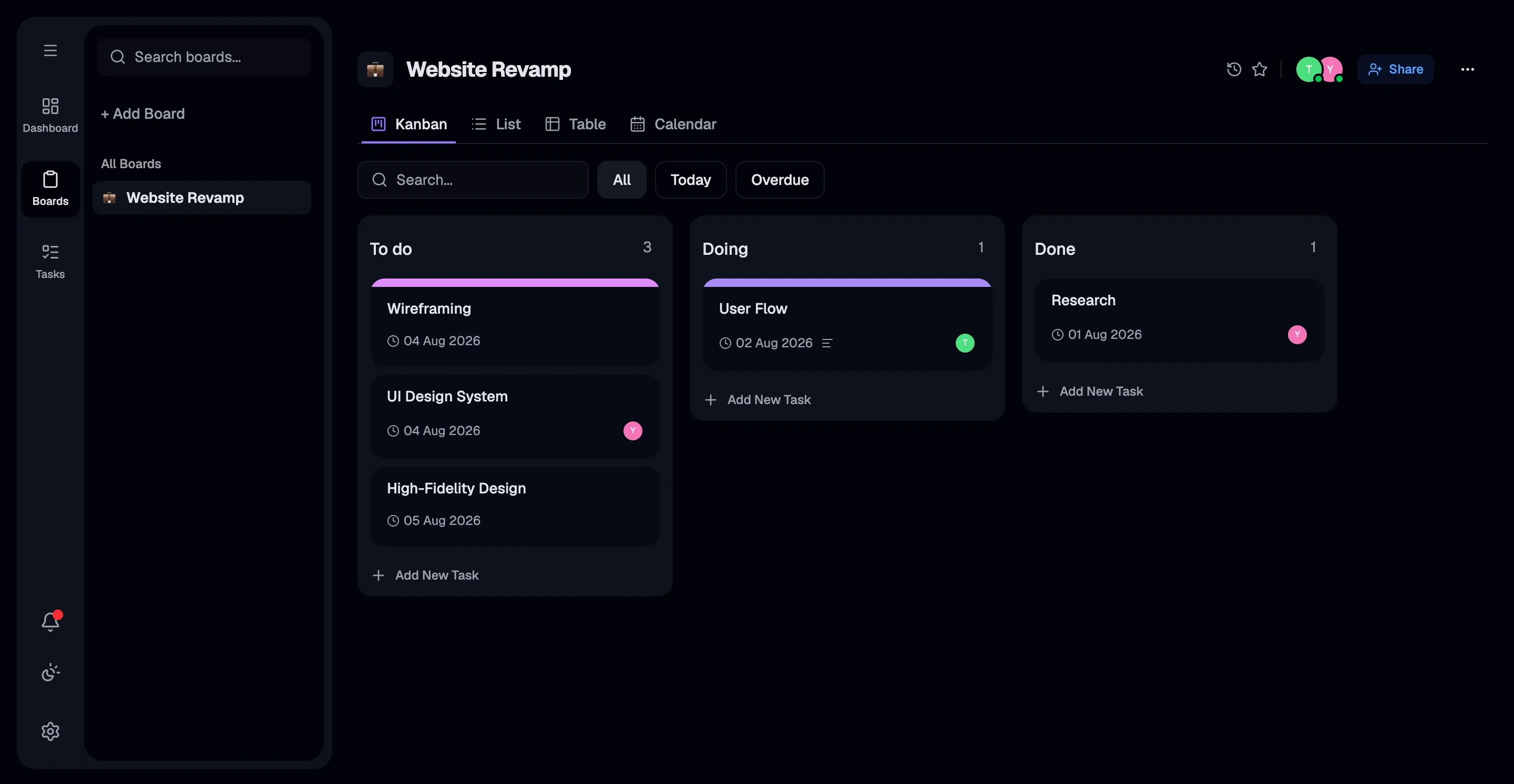Click the clock icon on Wireframing card
Viewport: 1514px width, 784px height.
pos(393,341)
